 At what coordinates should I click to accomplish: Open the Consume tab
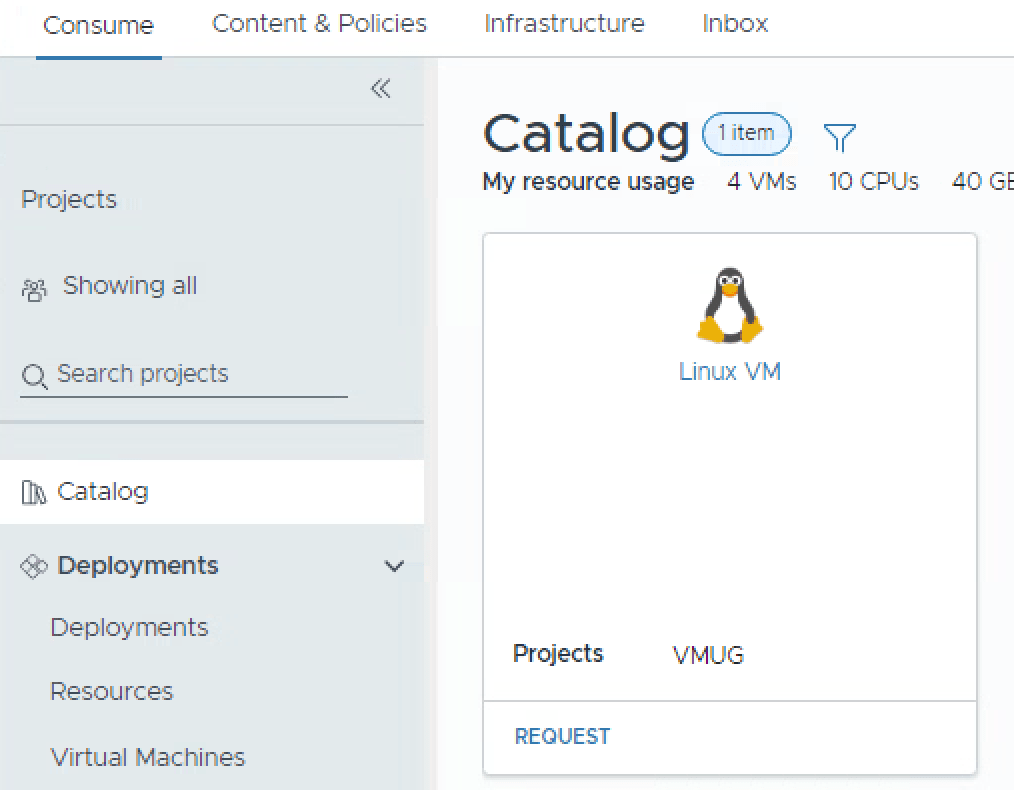coord(98,25)
